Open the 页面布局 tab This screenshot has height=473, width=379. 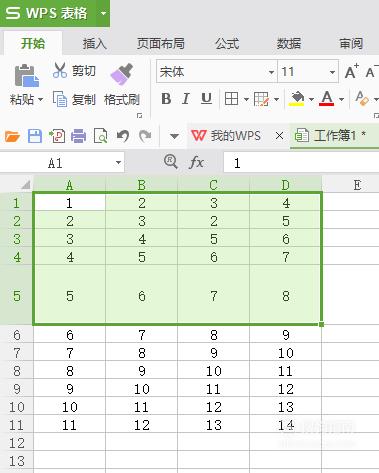pos(161,43)
